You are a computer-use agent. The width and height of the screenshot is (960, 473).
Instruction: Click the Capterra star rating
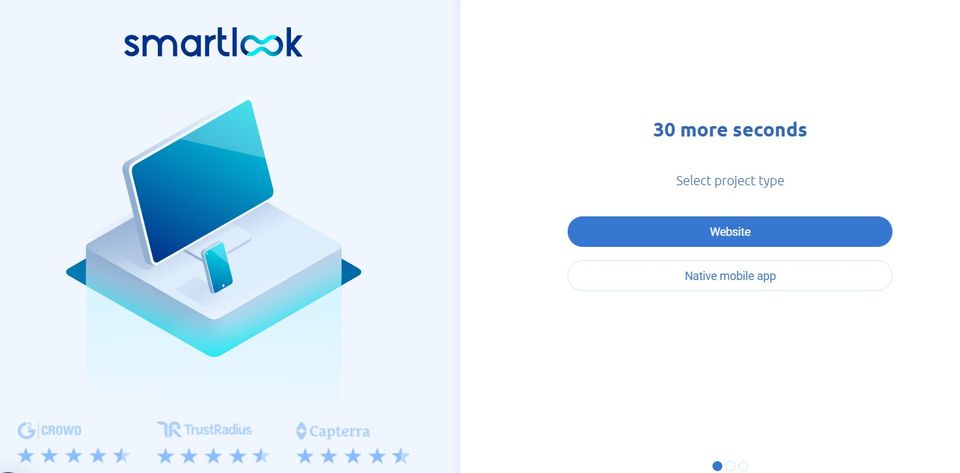pos(353,455)
